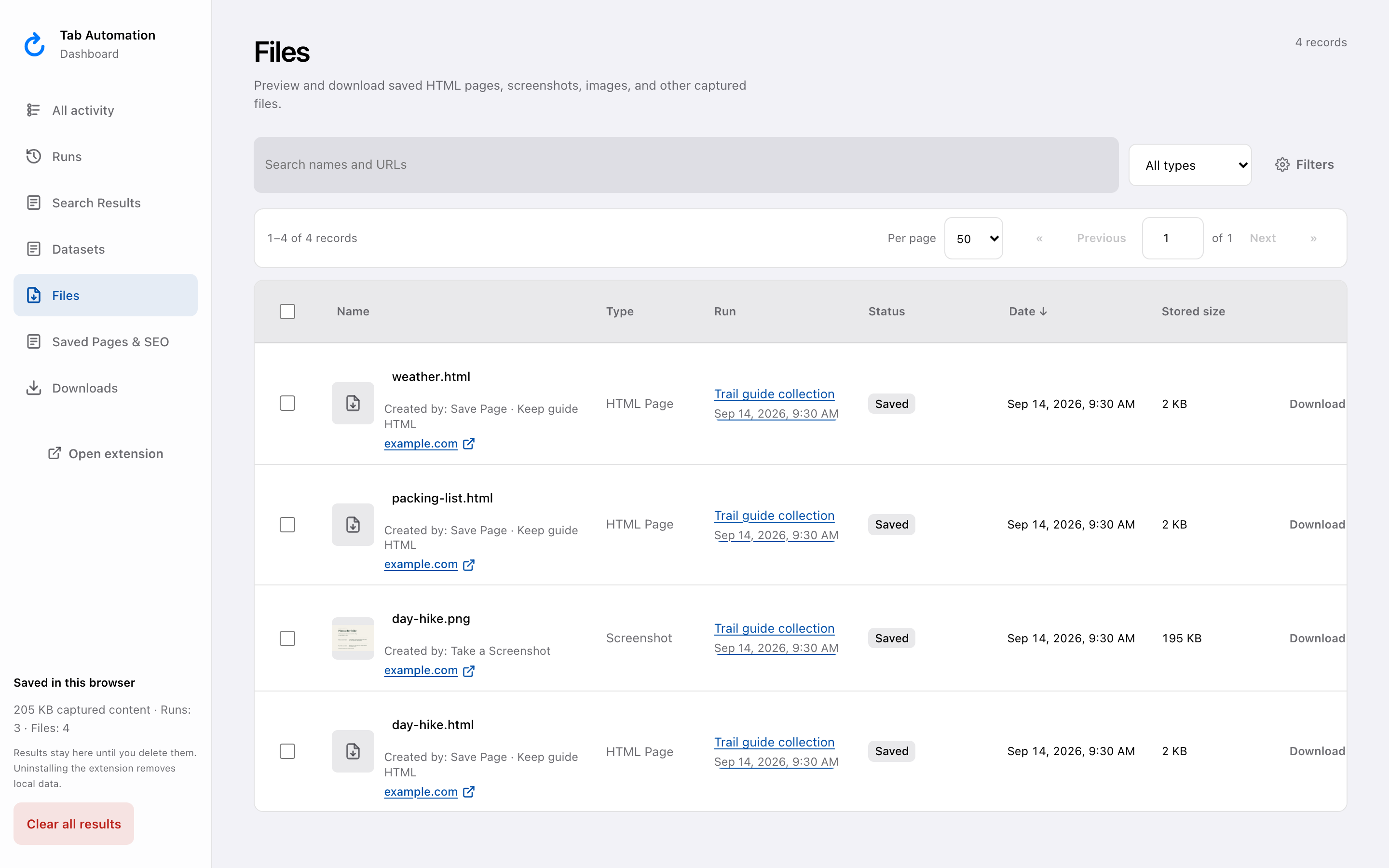Click external-link icon in weather.html row

(x=469, y=444)
